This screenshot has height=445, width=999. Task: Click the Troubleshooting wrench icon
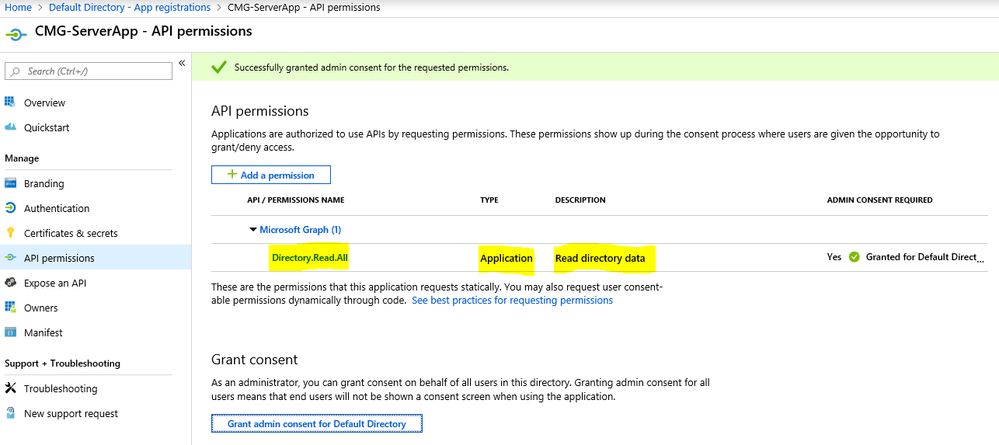(11, 389)
